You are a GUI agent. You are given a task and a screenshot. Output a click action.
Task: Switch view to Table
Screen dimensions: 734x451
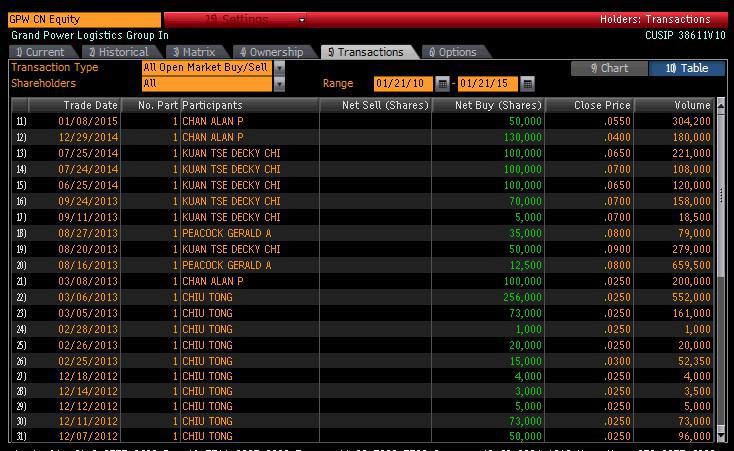687,68
